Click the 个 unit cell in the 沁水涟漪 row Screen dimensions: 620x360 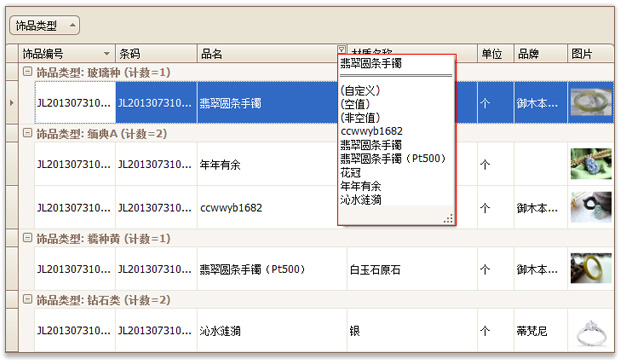point(495,330)
